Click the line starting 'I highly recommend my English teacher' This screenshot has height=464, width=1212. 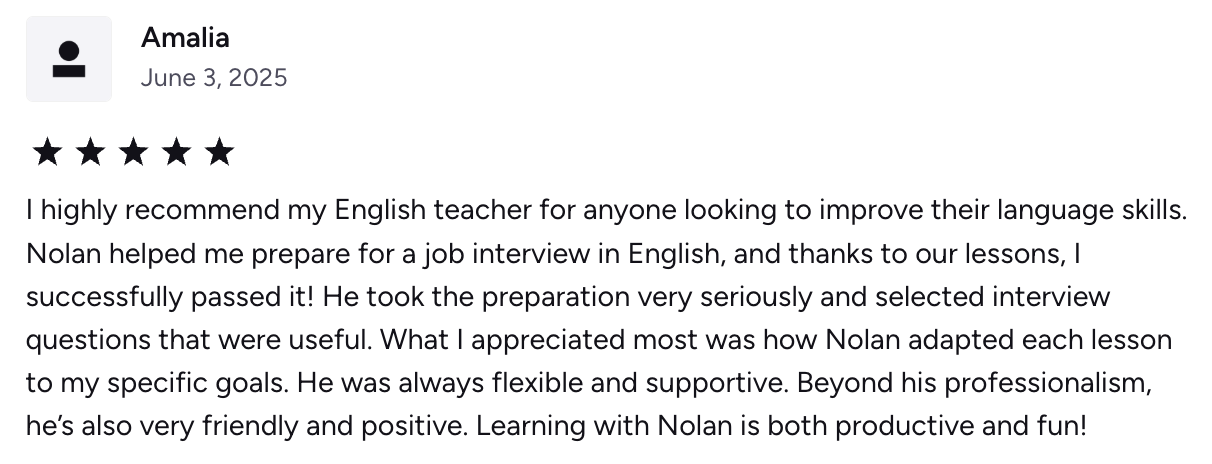click(x=607, y=211)
